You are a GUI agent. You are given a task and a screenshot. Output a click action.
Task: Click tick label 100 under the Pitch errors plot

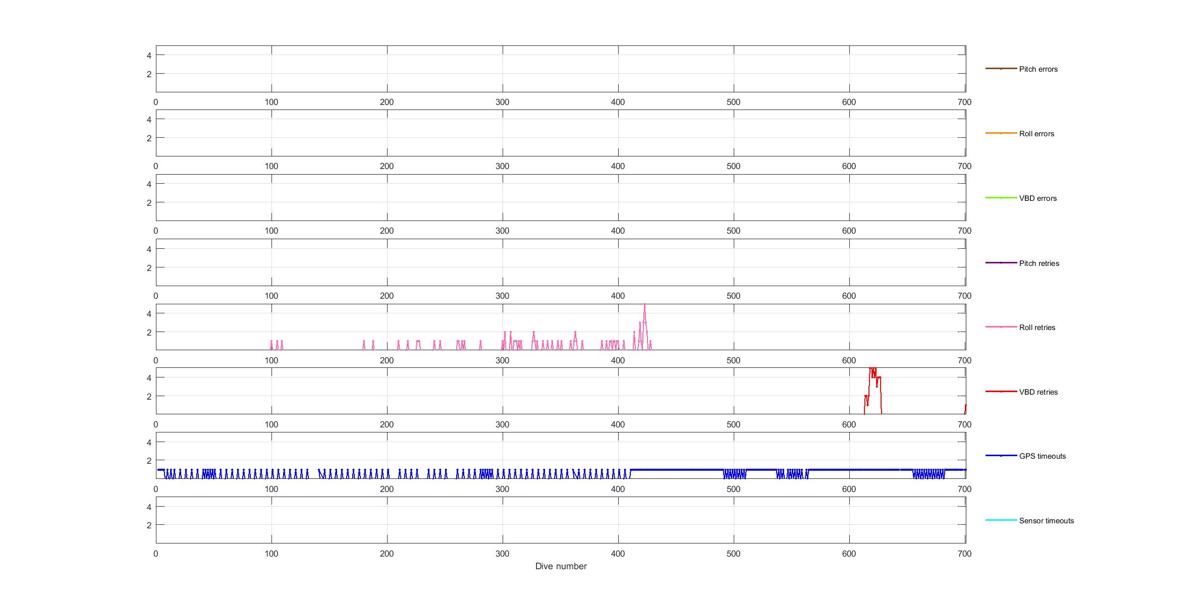tap(271, 102)
